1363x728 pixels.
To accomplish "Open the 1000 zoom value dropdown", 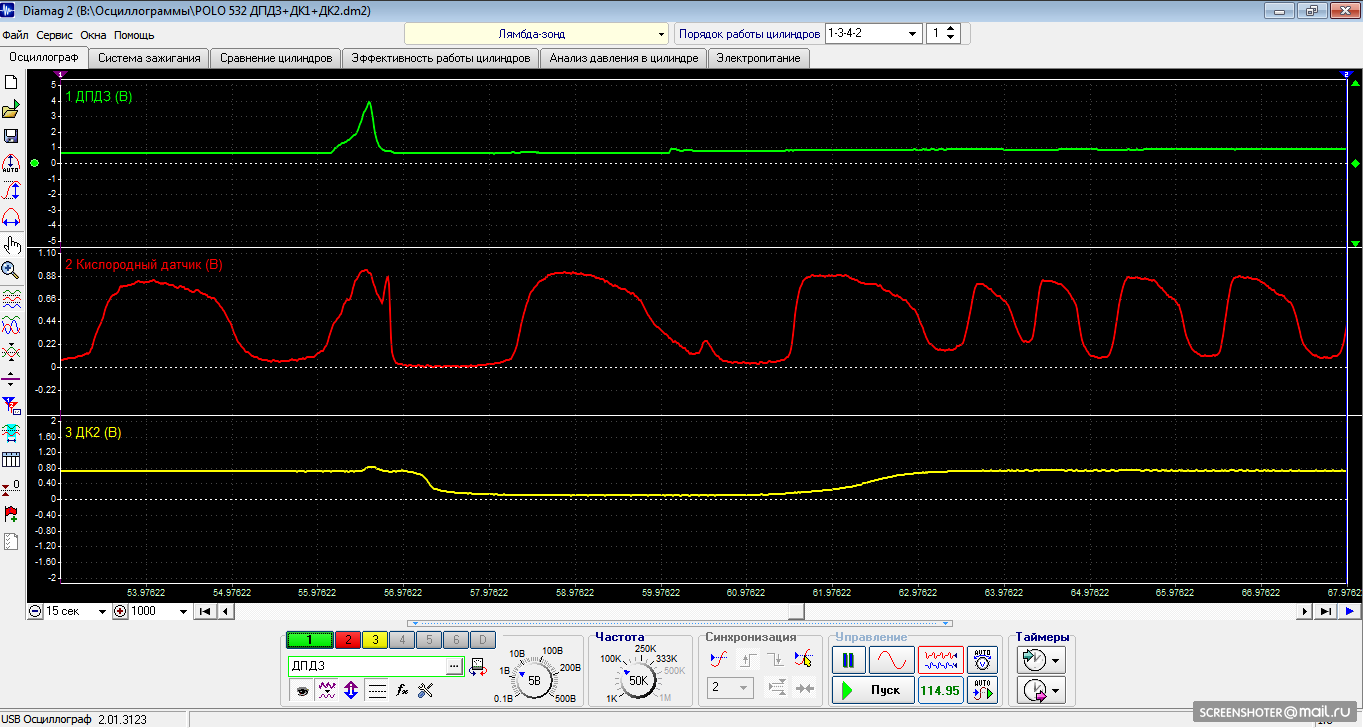I will (x=159, y=611).
